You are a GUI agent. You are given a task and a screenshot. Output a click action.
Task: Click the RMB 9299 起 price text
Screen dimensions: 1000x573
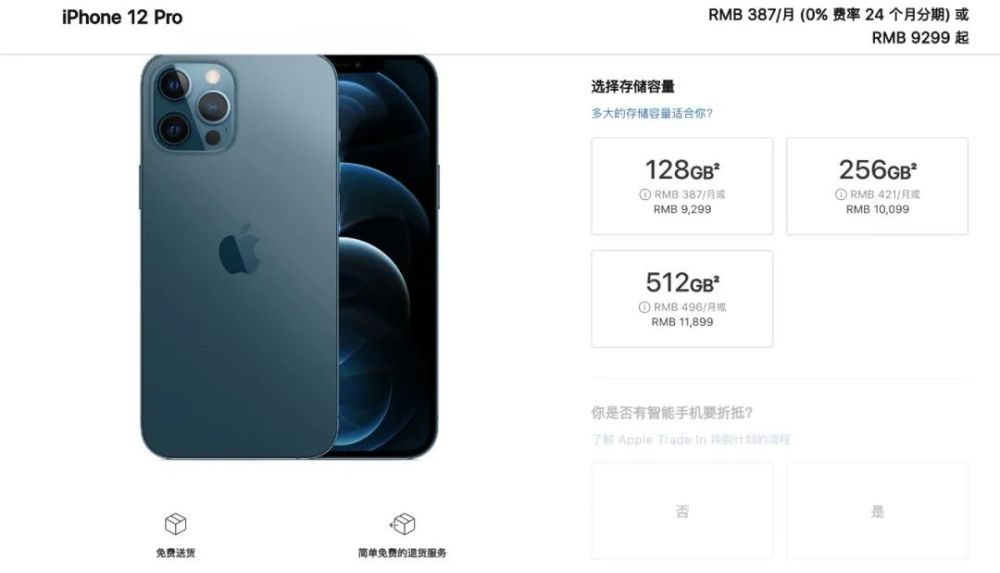pyautogui.click(x=920, y=38)
